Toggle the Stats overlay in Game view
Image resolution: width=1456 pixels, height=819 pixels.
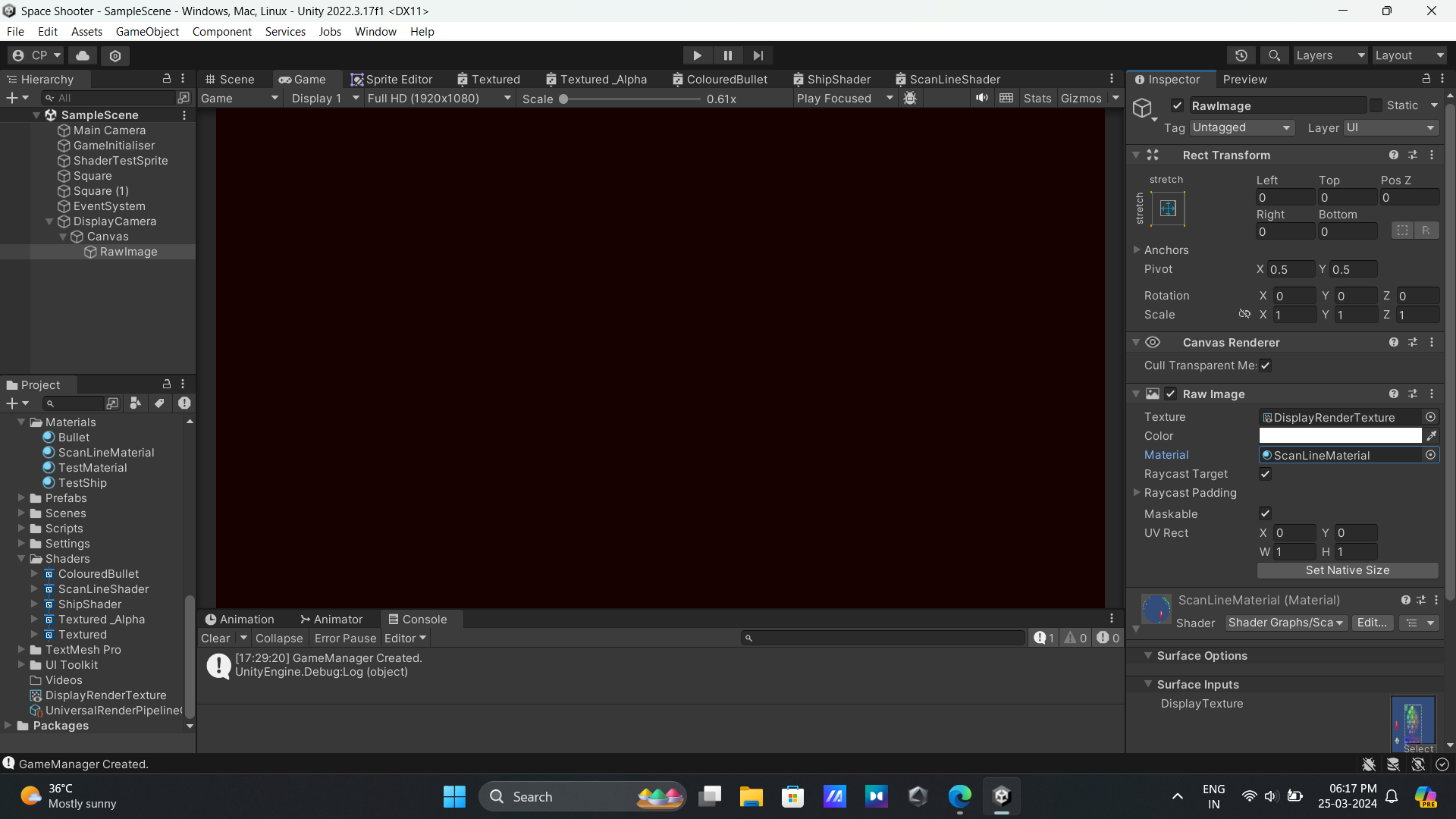pyautogui.click(x=1037, y=98)
